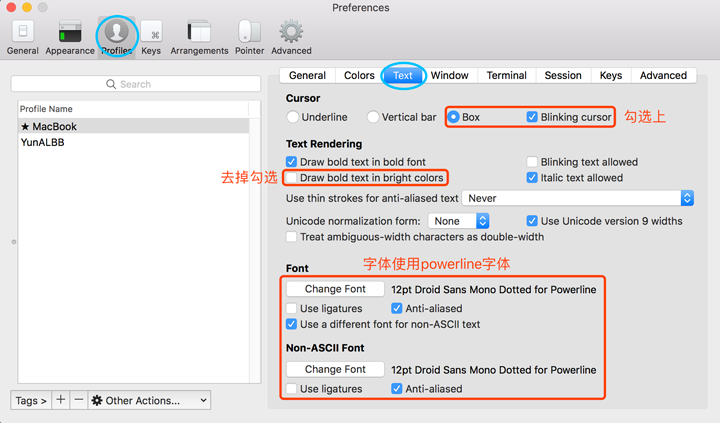This screenshot has width=720, height=423.
Task: Switch to the Window profile tab
Action: (450, 75)
